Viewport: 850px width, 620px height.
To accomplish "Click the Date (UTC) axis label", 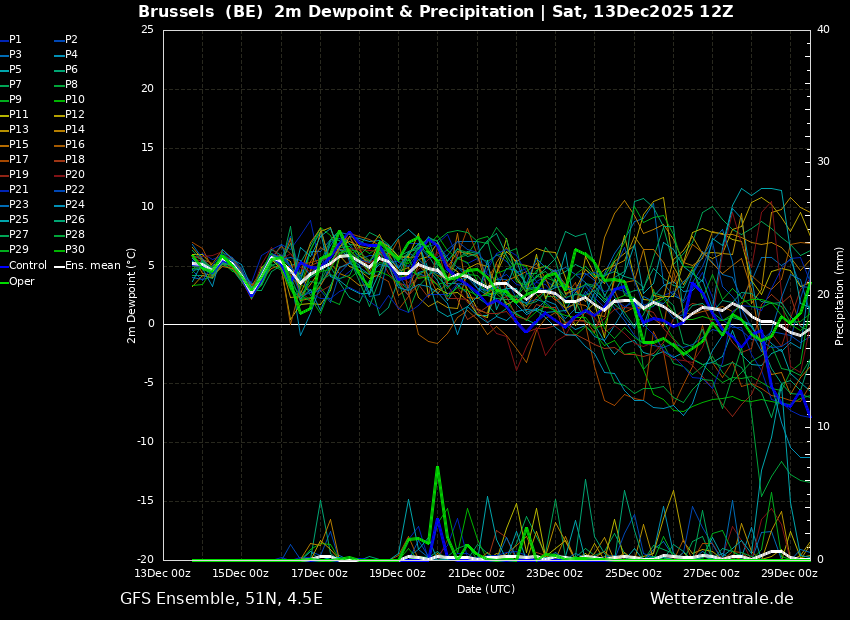I will point(486,589).
